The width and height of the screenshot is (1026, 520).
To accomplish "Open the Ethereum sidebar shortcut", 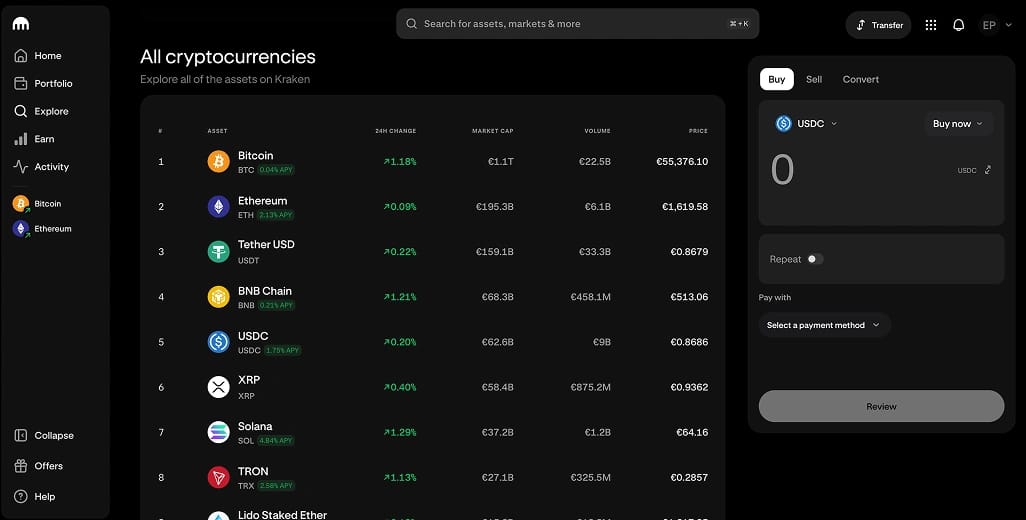I will tap(43, 228).
